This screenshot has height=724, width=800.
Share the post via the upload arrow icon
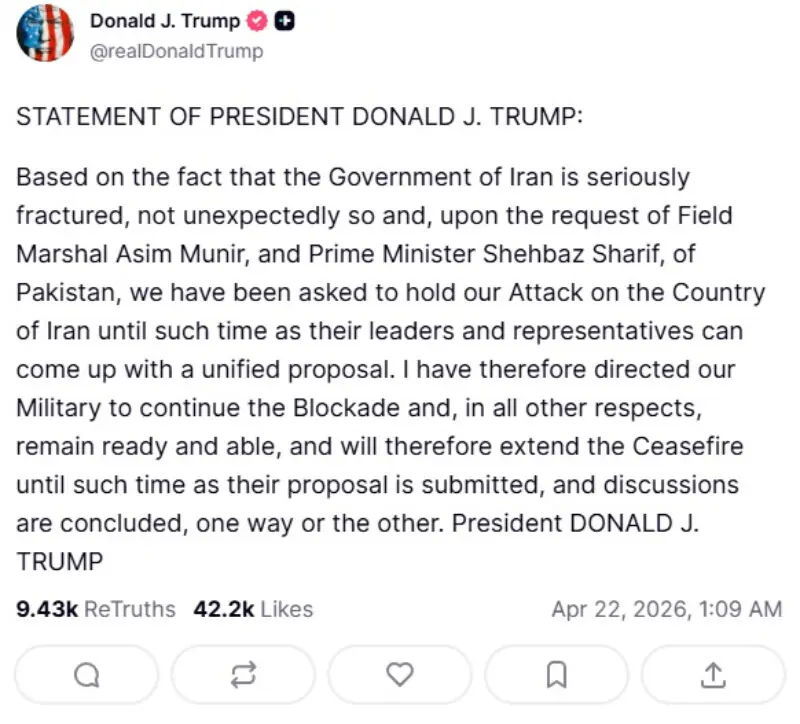pyautogui.click(x=713, y=675)
